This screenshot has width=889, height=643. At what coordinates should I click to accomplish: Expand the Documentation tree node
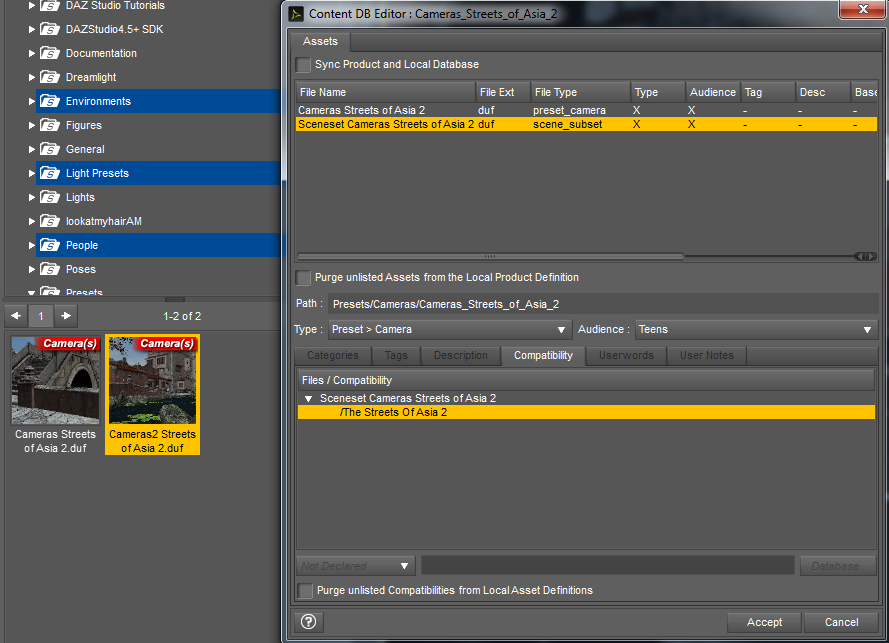pos(32,53)
